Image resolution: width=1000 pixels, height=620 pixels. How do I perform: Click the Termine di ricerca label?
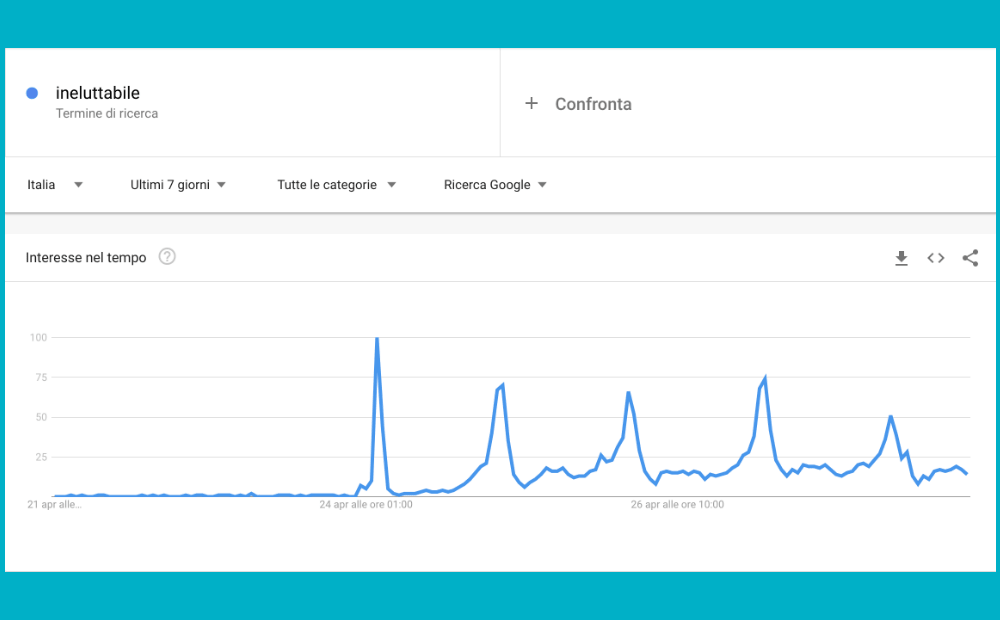[x=107, y=114]
